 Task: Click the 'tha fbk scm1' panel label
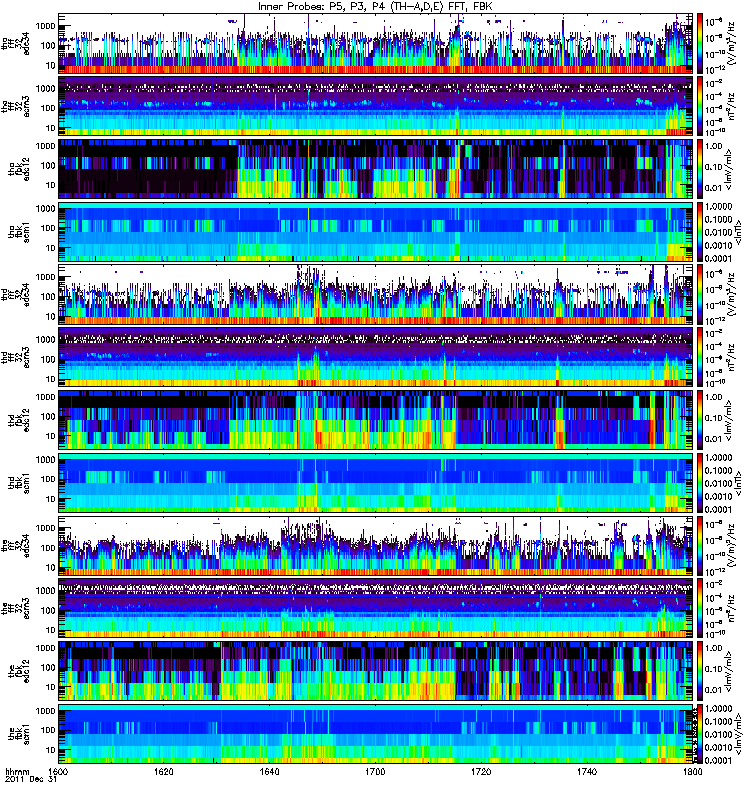tap(19, 232)
